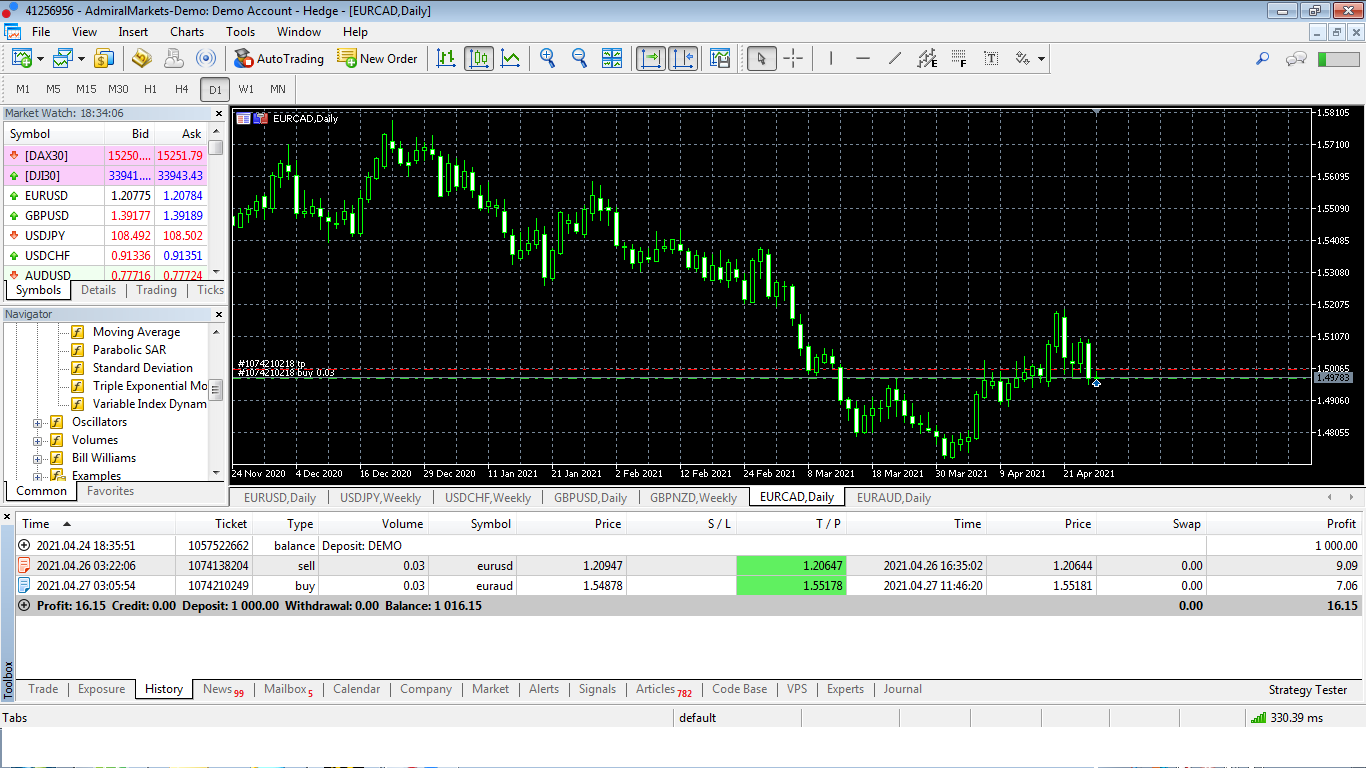Open the Charts menu
Screen dimensions: 1366x768
(186, 32)
